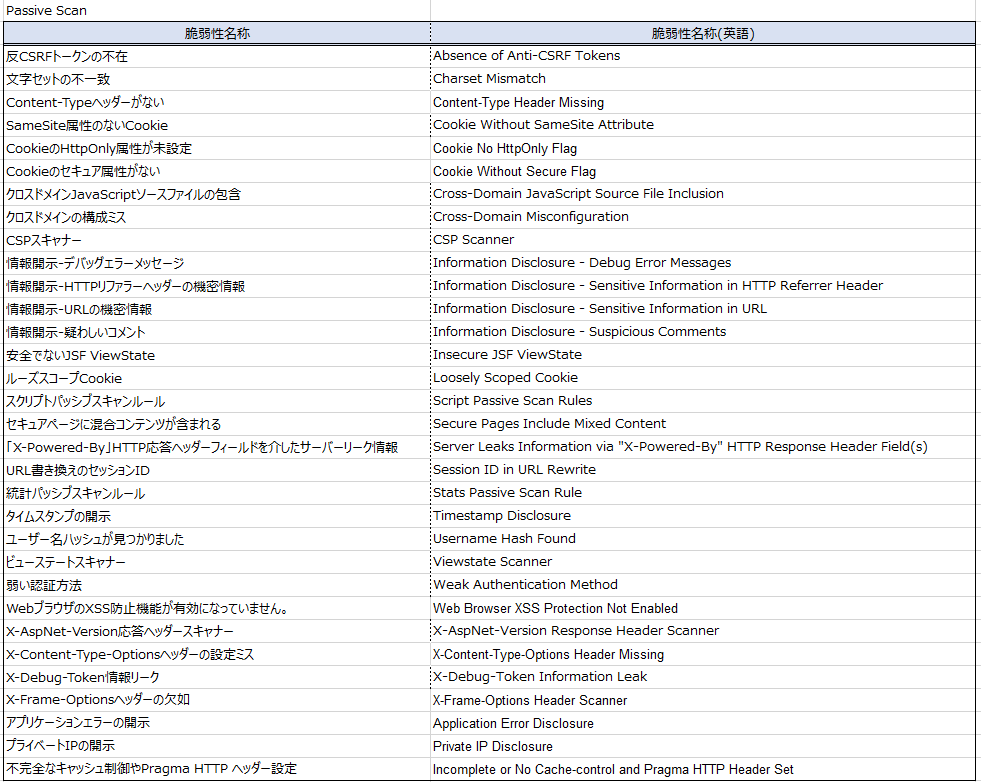
Task: Select cell 'Cross-Domain JavaScript Source File Inclusion'
Action: pos(703,195)
